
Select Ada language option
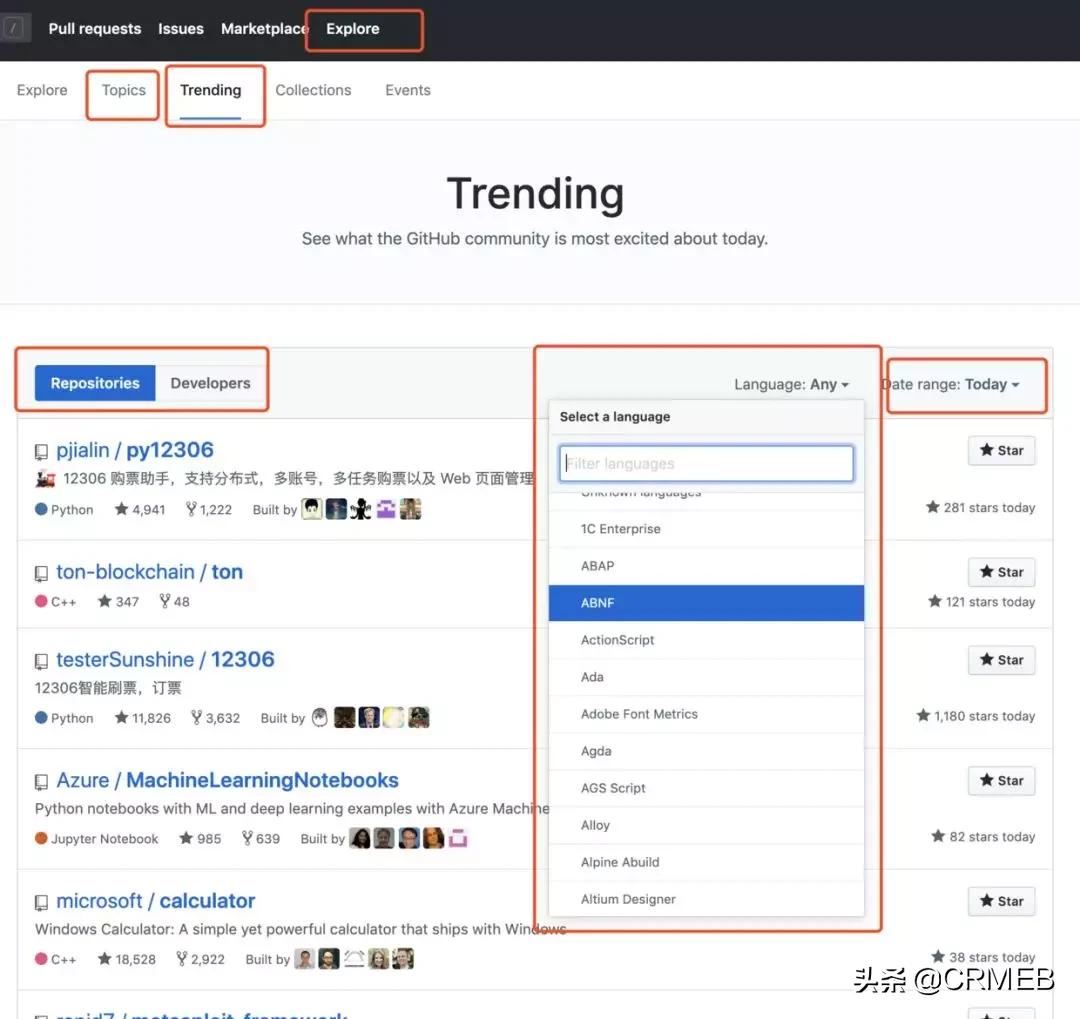coord(706,677)
